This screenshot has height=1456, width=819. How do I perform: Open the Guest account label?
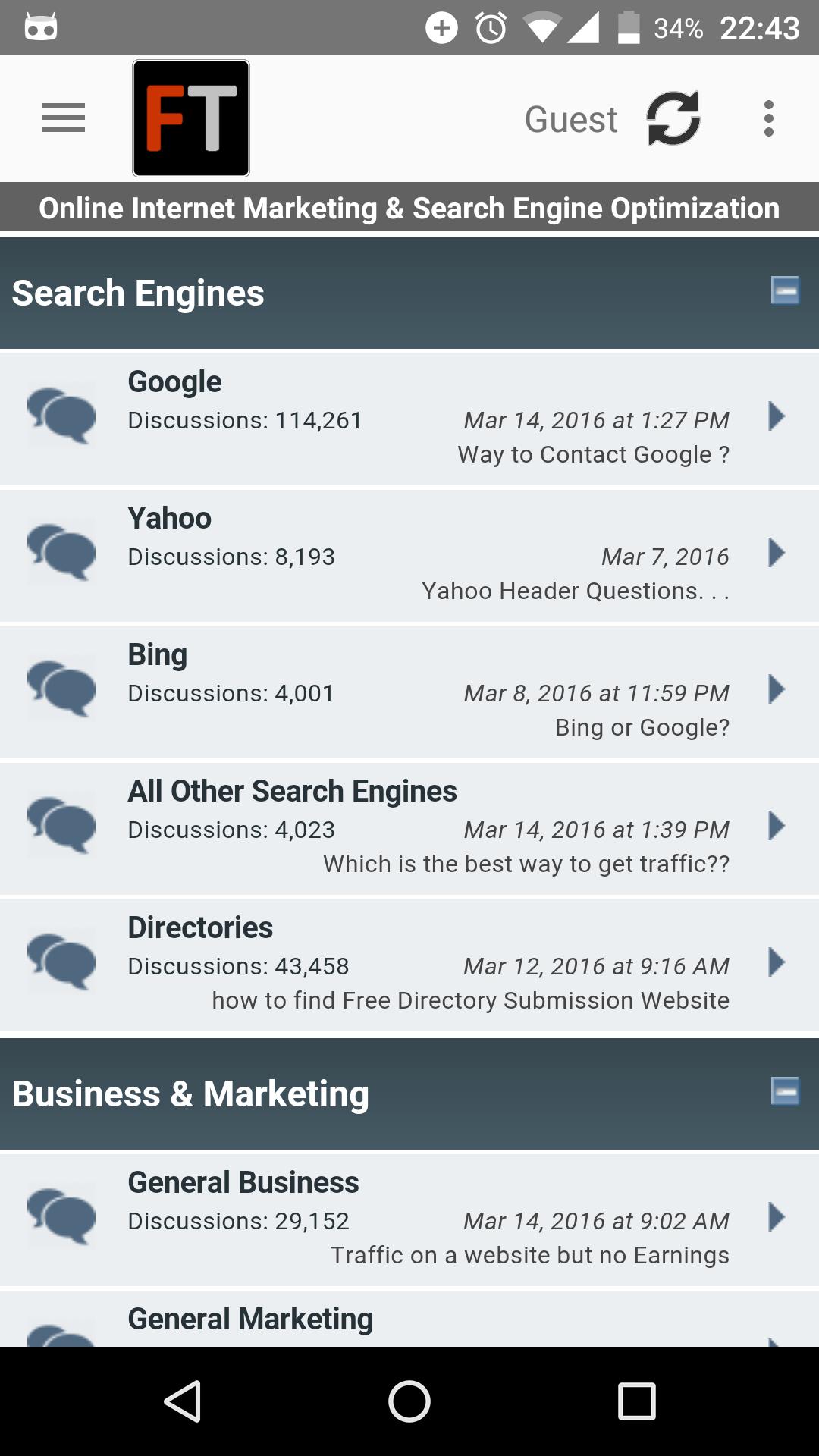[571, 120]
